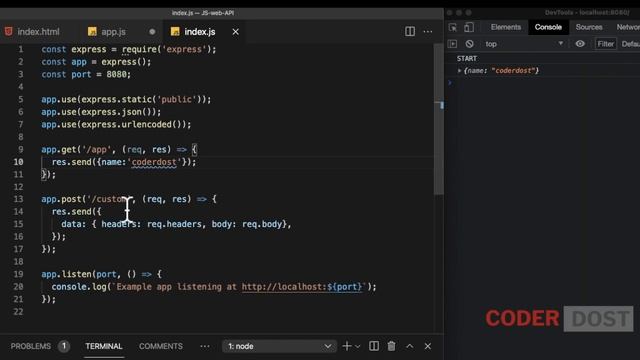Open the 'top' JavaScript context dropdown
The height and width of the screenshot is (360, 640).
pos(524,44)
